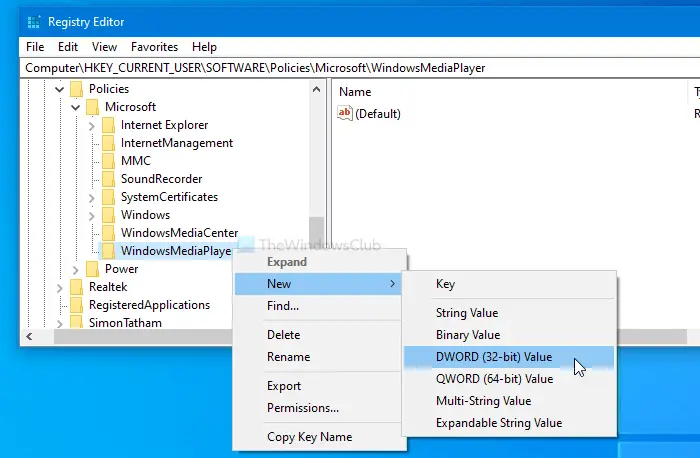Select Expandable String Value
Screen dimensions: 700x458
509,423
